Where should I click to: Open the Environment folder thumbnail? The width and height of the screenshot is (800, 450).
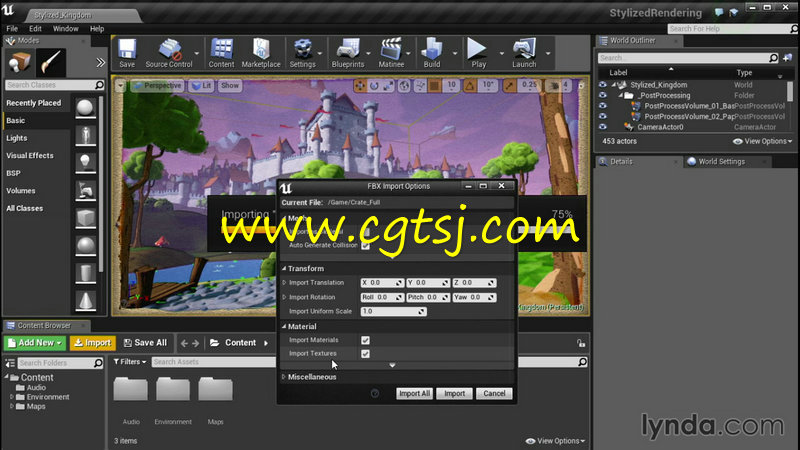tap(173, 390)
